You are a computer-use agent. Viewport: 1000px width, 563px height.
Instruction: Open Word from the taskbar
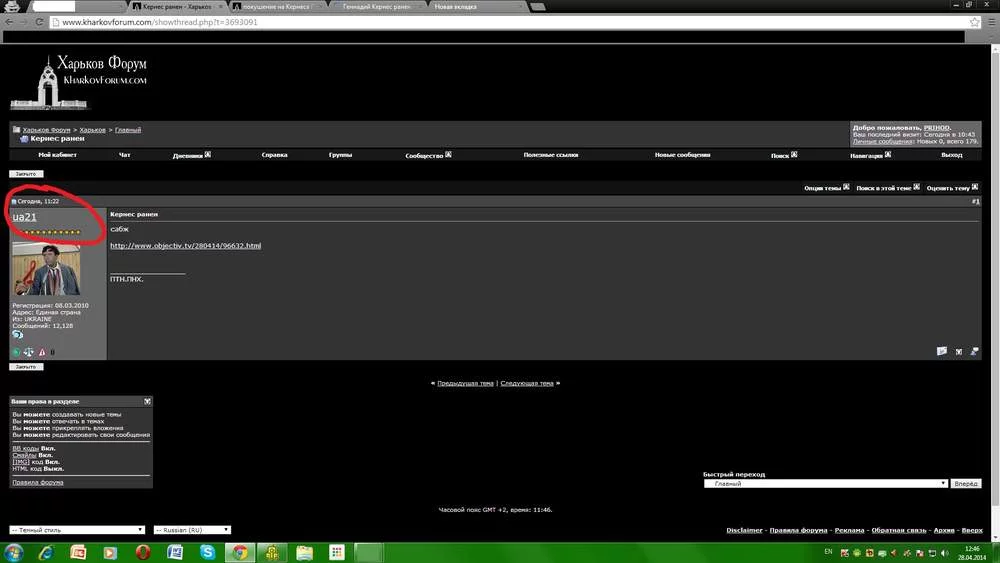pos(175,552)
